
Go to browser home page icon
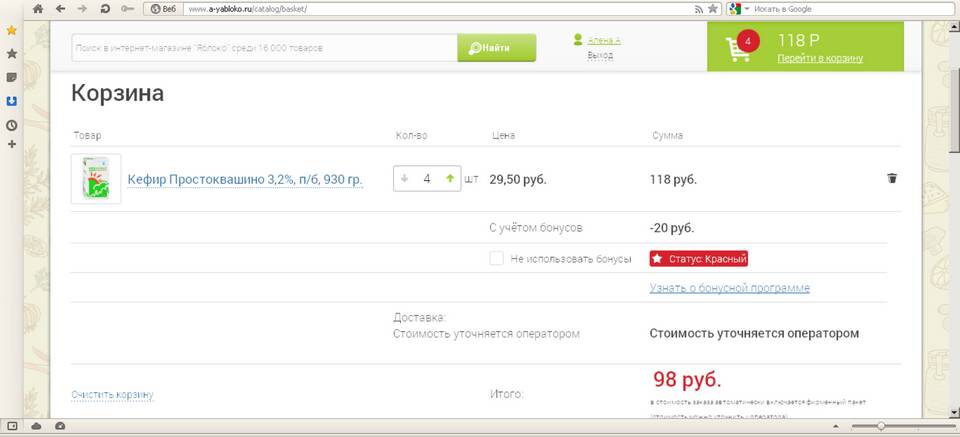pyautogui.click(x=37, y=9)
